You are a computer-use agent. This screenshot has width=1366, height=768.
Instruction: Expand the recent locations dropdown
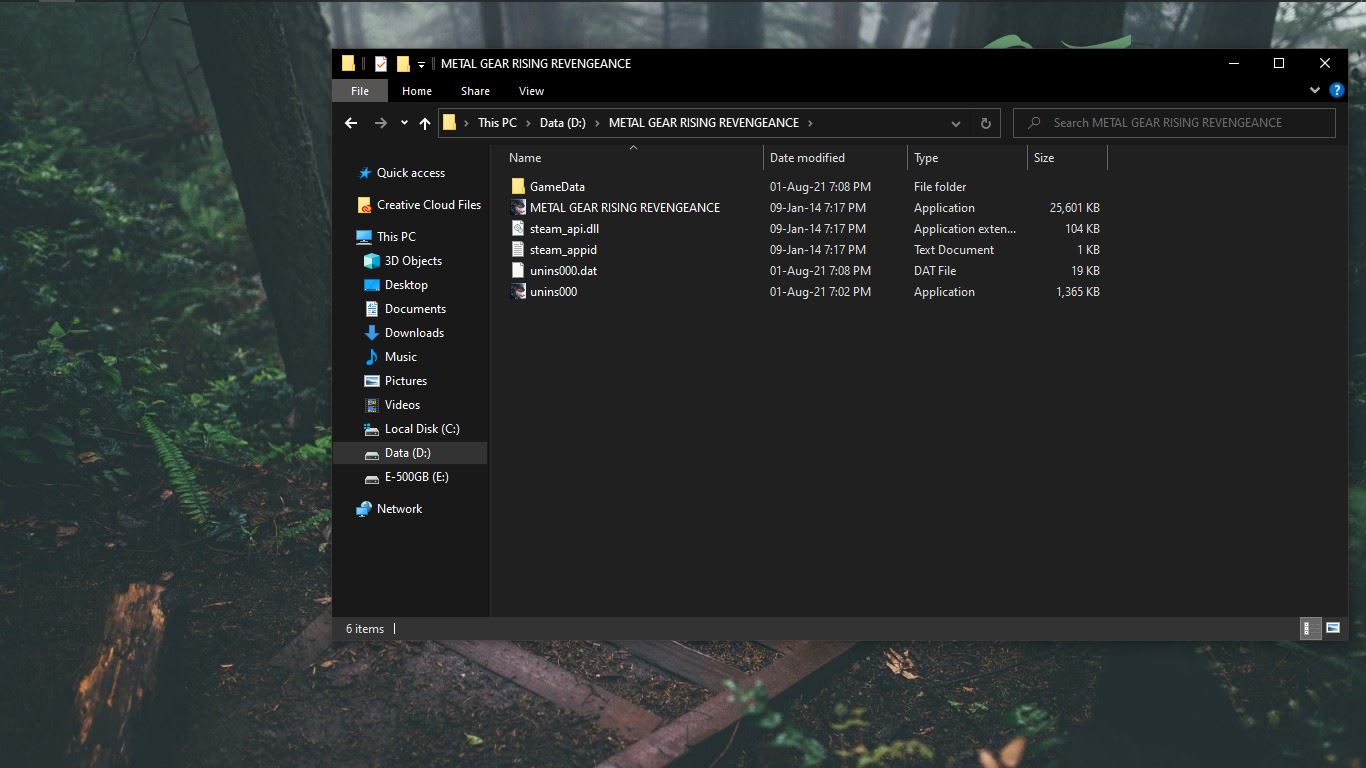(404, 123)
